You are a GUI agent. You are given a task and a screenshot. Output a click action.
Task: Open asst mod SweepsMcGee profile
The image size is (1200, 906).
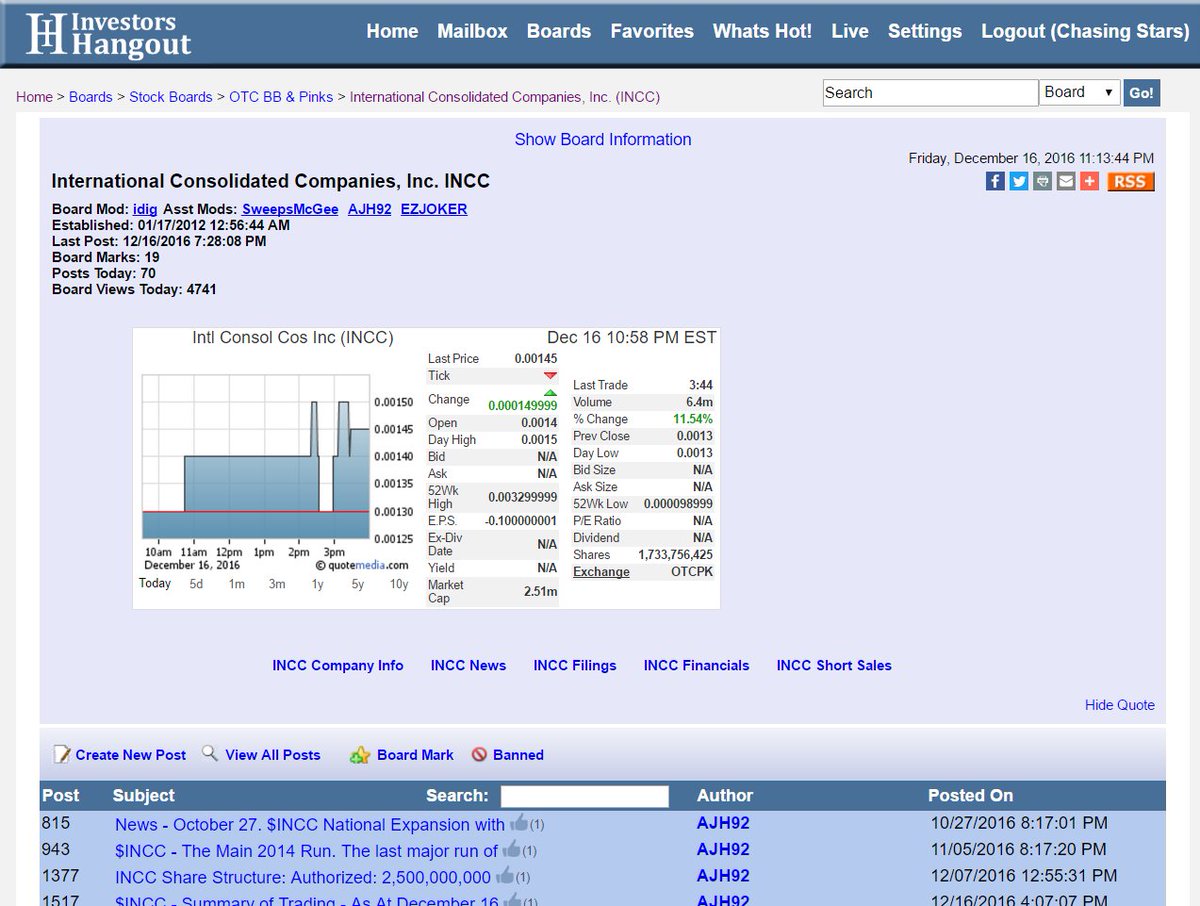pos(290,209)
